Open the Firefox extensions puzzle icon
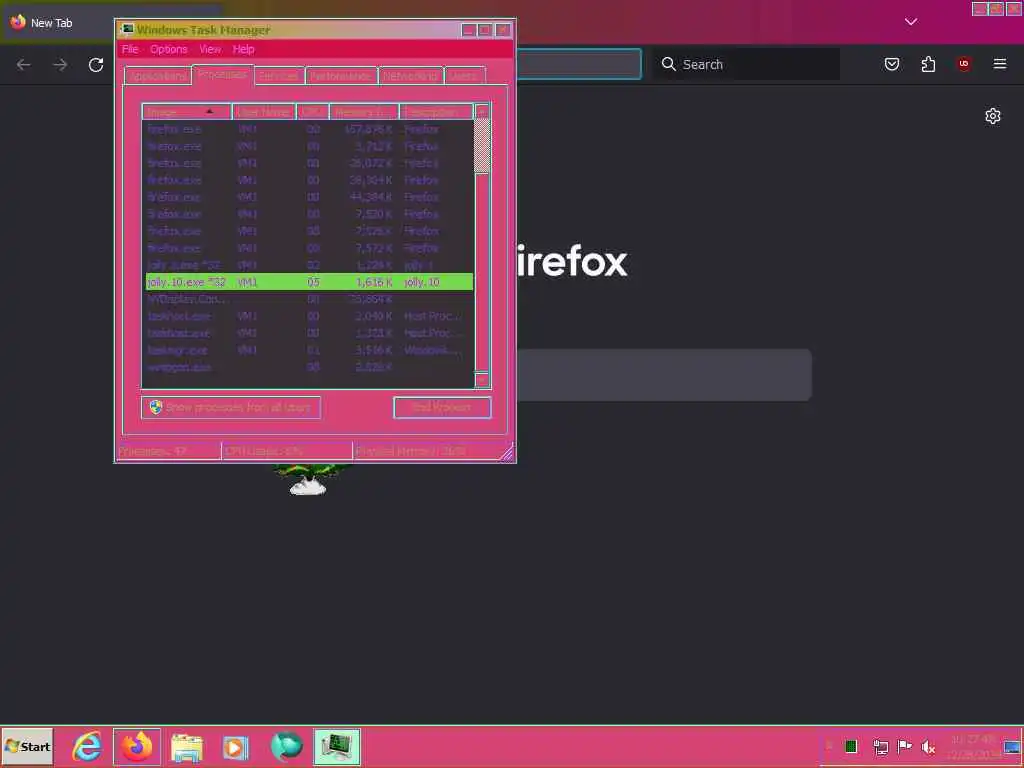Screen dimensions: 1024x768 928,64
